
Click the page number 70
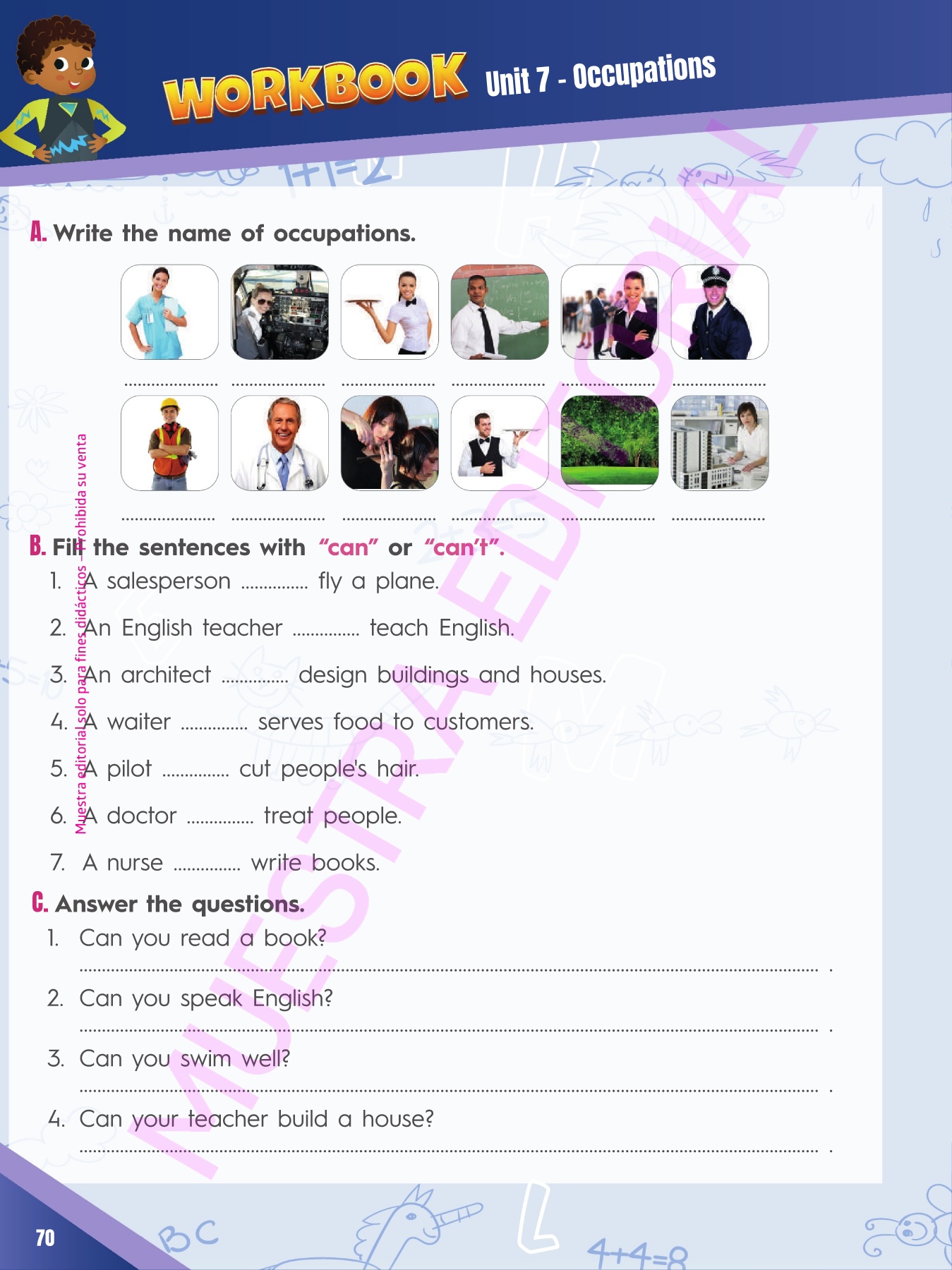point(45,1238)
